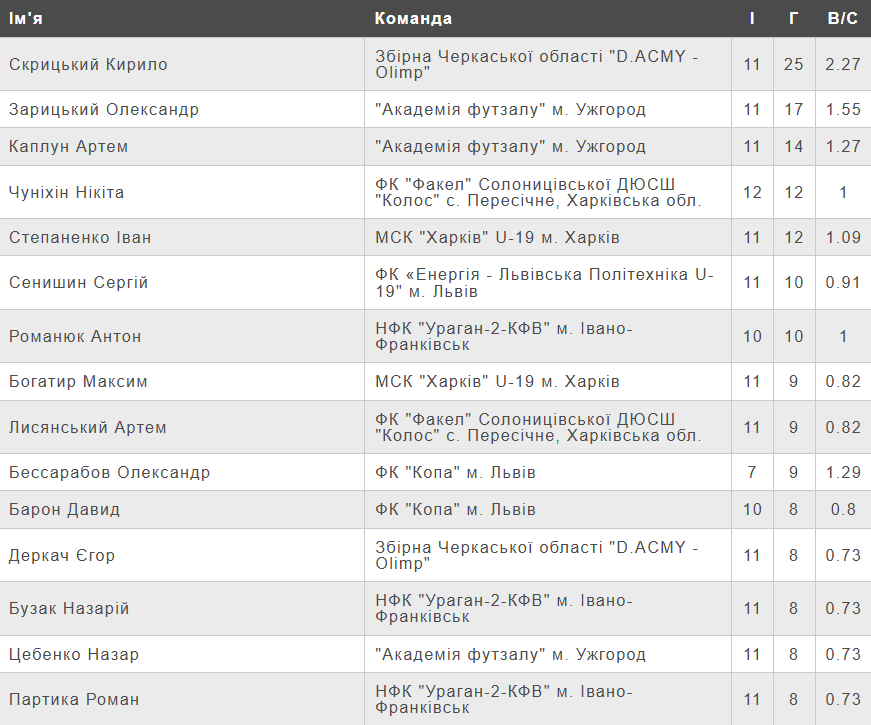Select player Бузак Назарій
Screen dimensions: 871x725
(69, 609)
